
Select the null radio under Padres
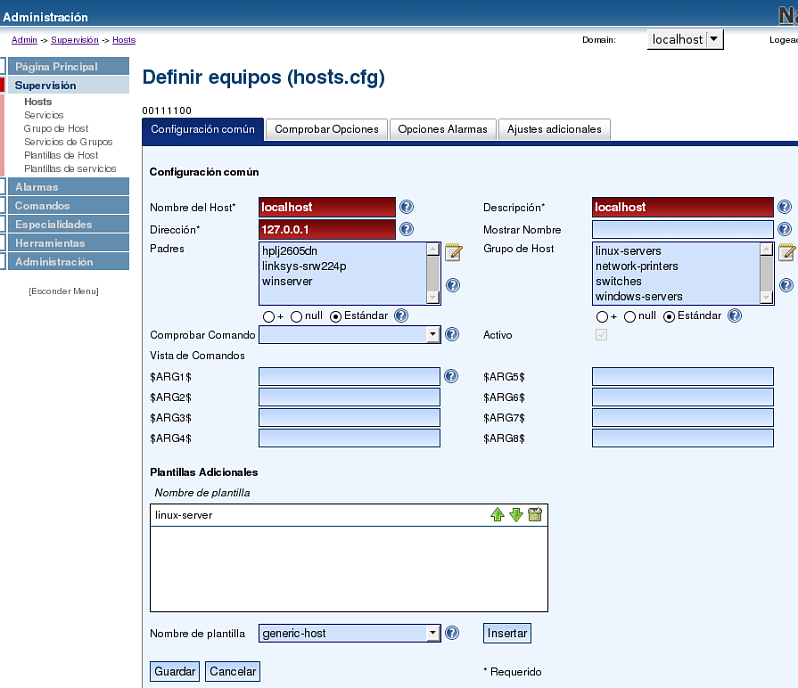(x=297, y=316)
